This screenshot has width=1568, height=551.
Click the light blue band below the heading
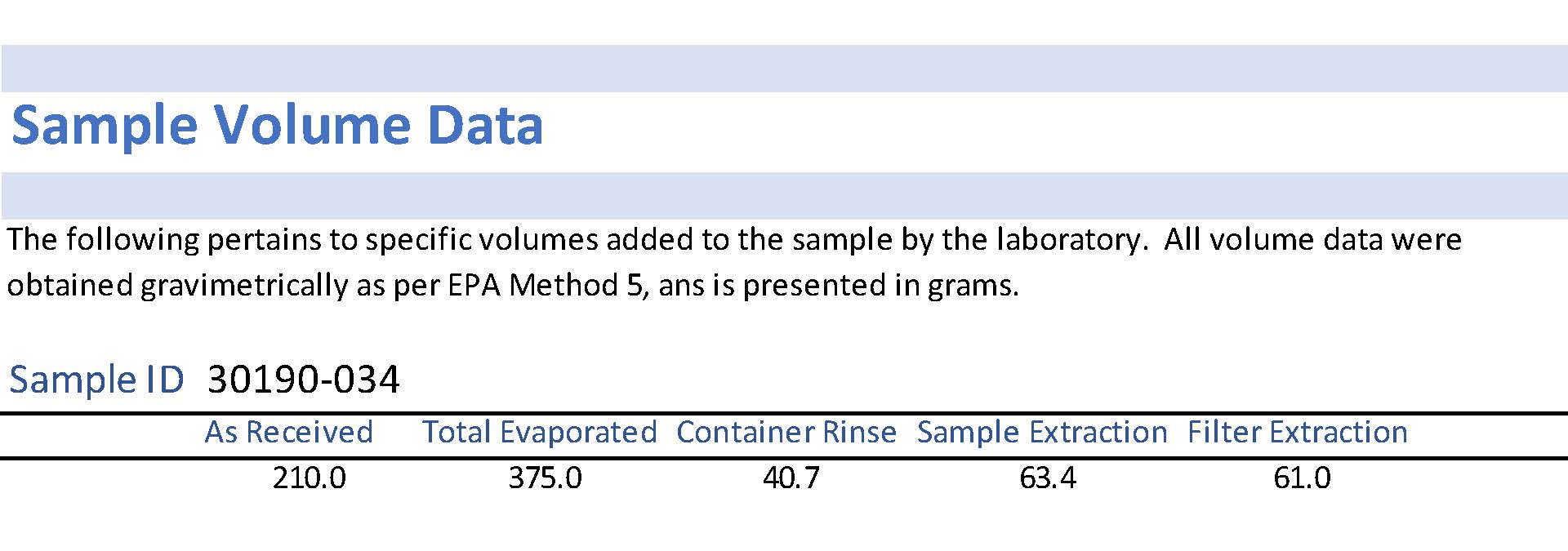[784, 196]
